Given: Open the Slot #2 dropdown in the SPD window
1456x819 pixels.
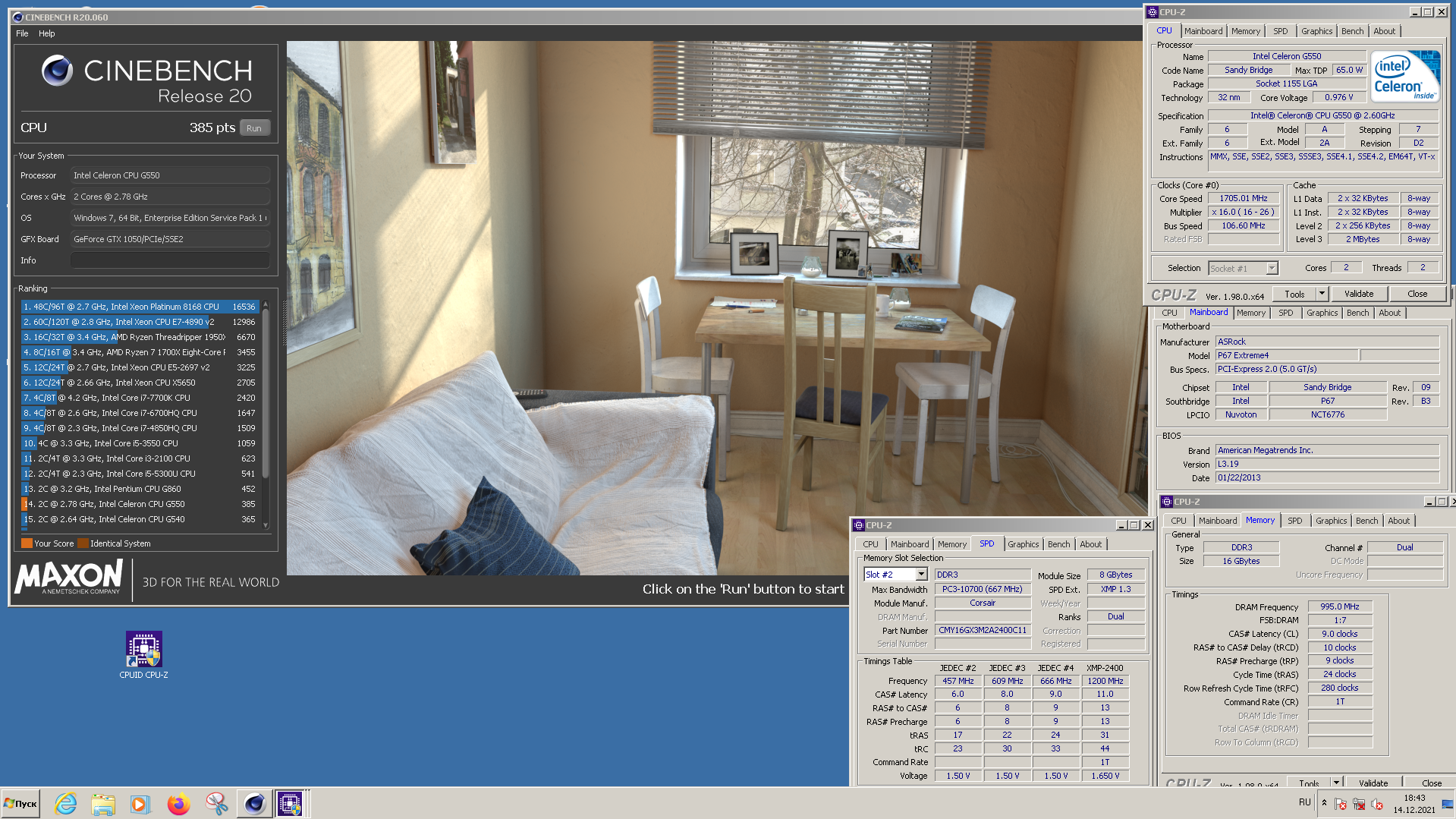Looking at the screenshot, I should coord(922,575).
